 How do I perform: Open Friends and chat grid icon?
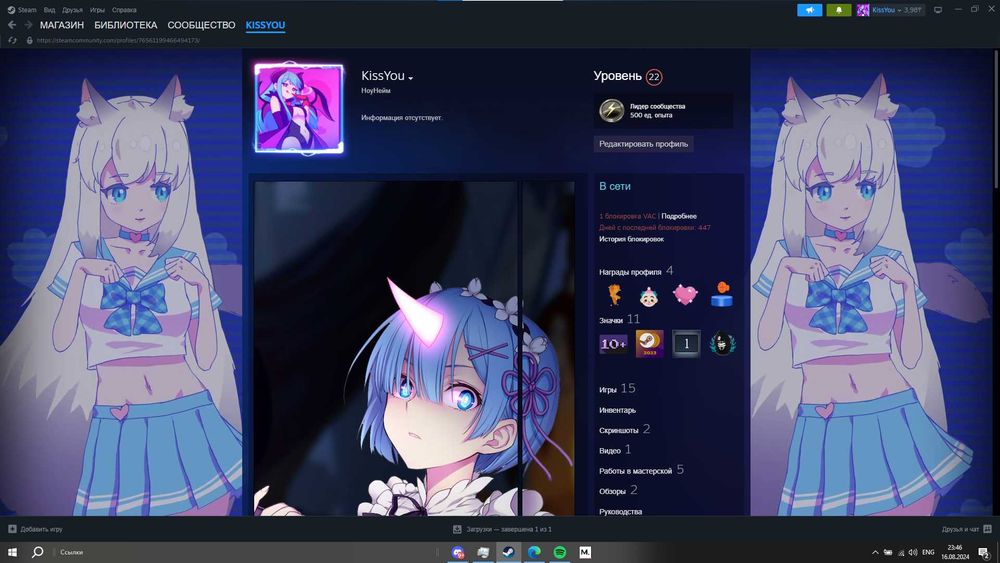[987, 529]
